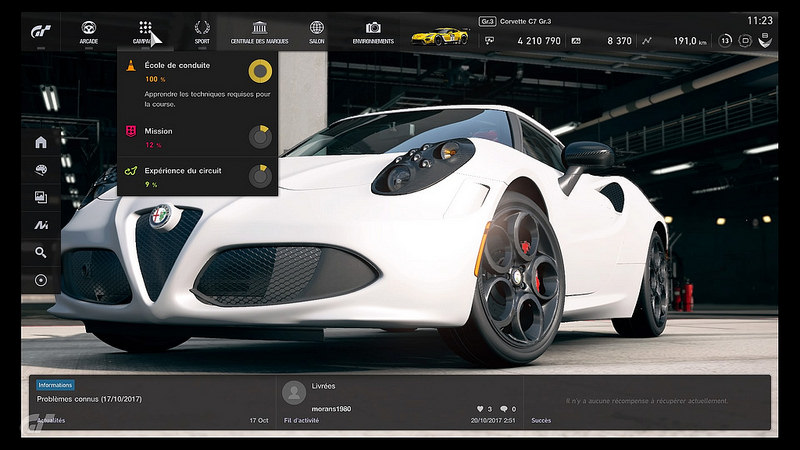Open Environnements photo mode

point(373,32)
